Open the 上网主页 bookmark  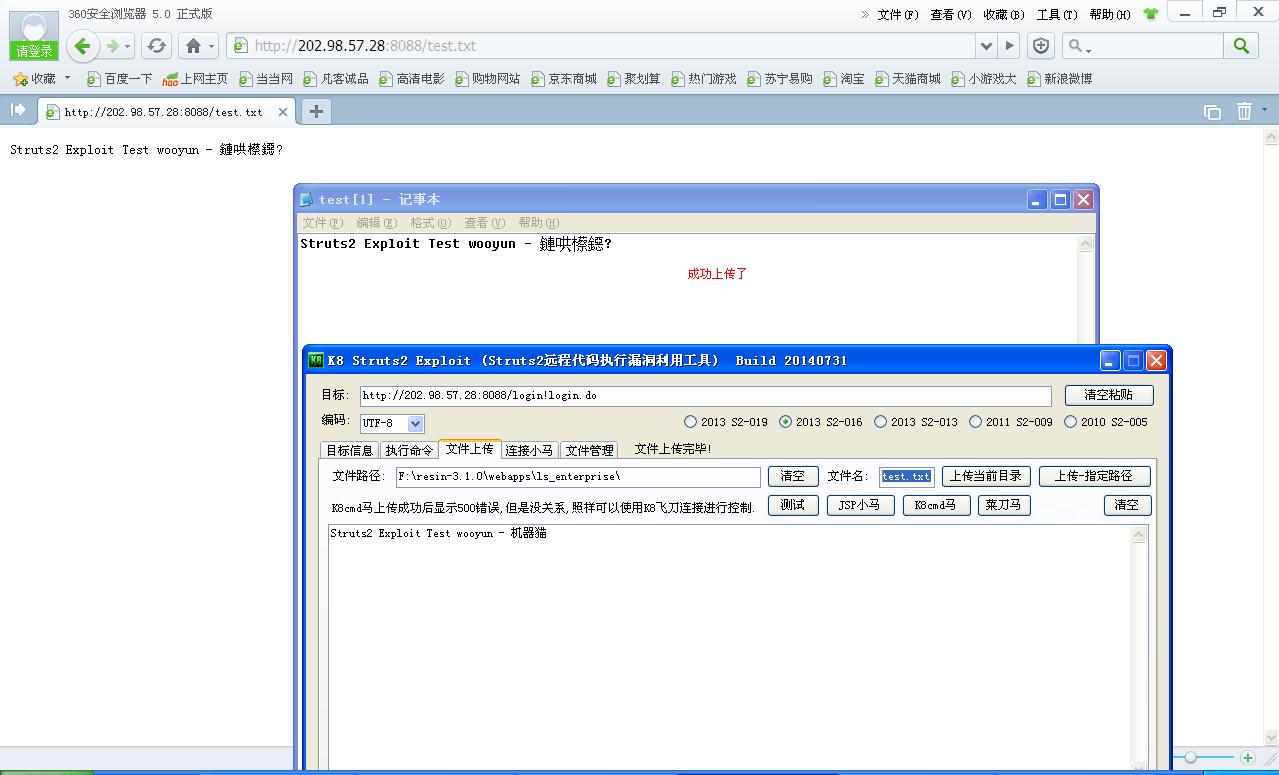[196, 78]
